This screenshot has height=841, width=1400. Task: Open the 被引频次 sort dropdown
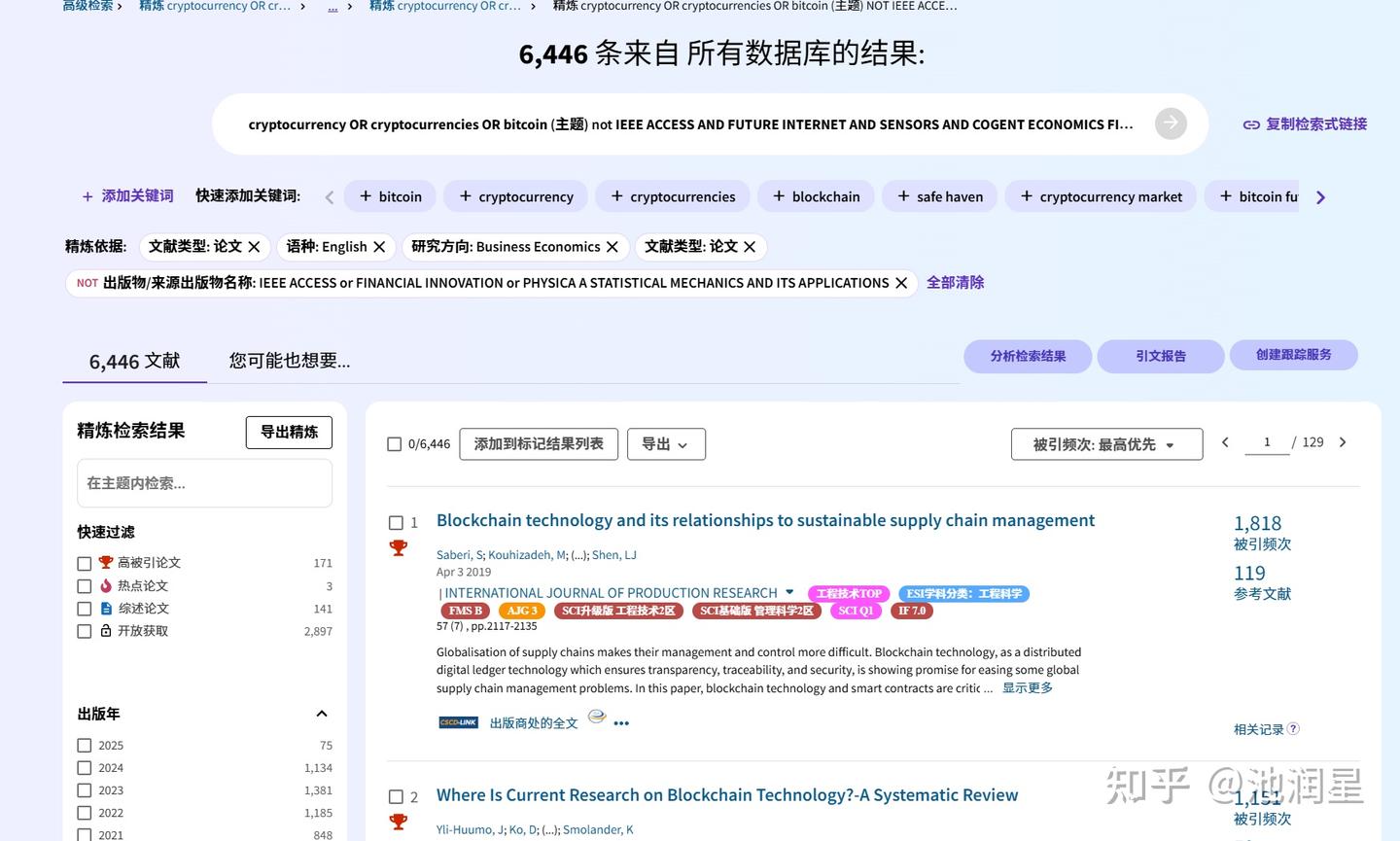[x=1105, y=443]
